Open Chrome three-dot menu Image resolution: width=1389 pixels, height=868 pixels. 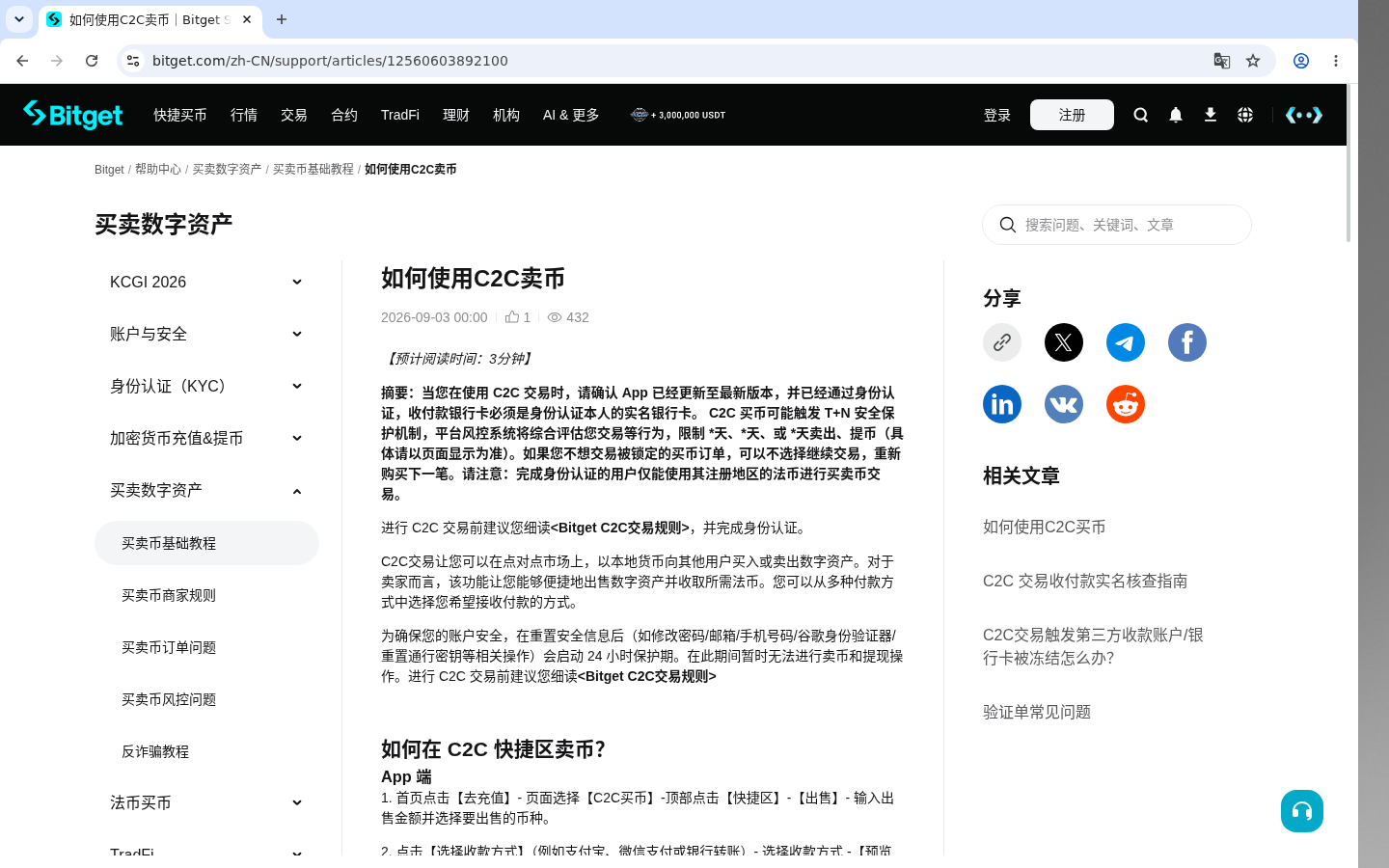(1336, 61)
